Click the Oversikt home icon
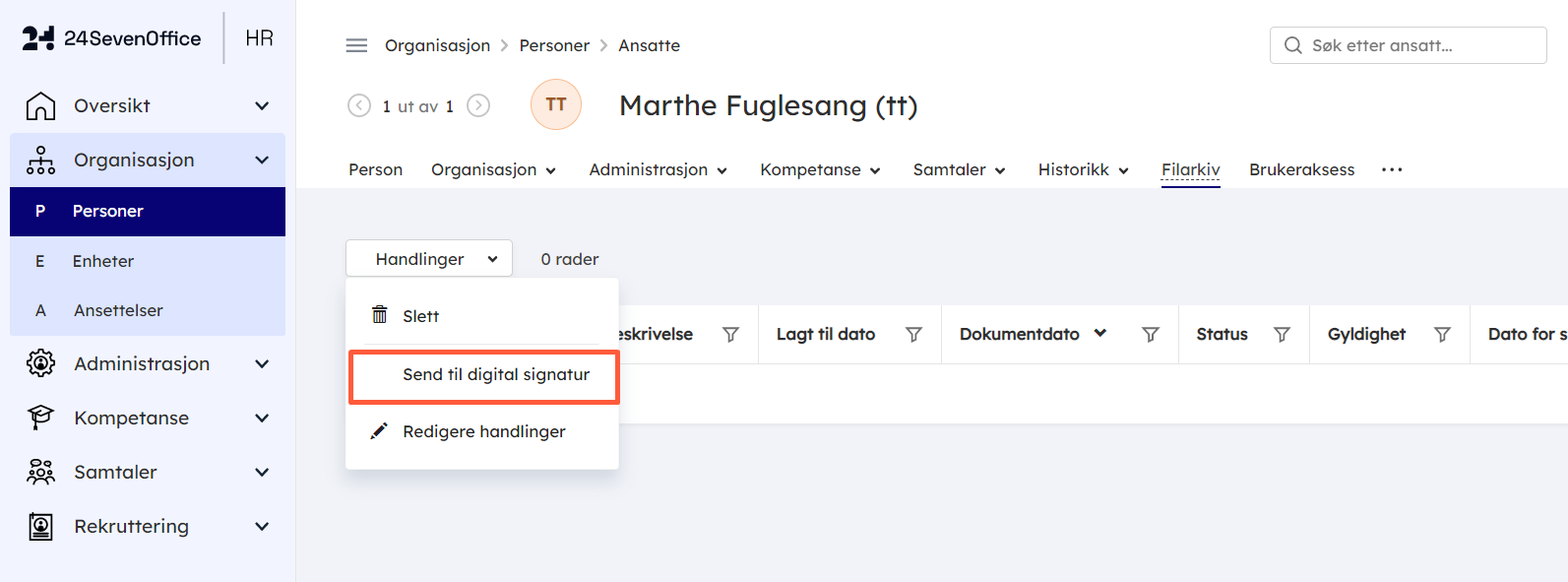Viewport: 1568px width, 582px height. (x=40, y=105)
